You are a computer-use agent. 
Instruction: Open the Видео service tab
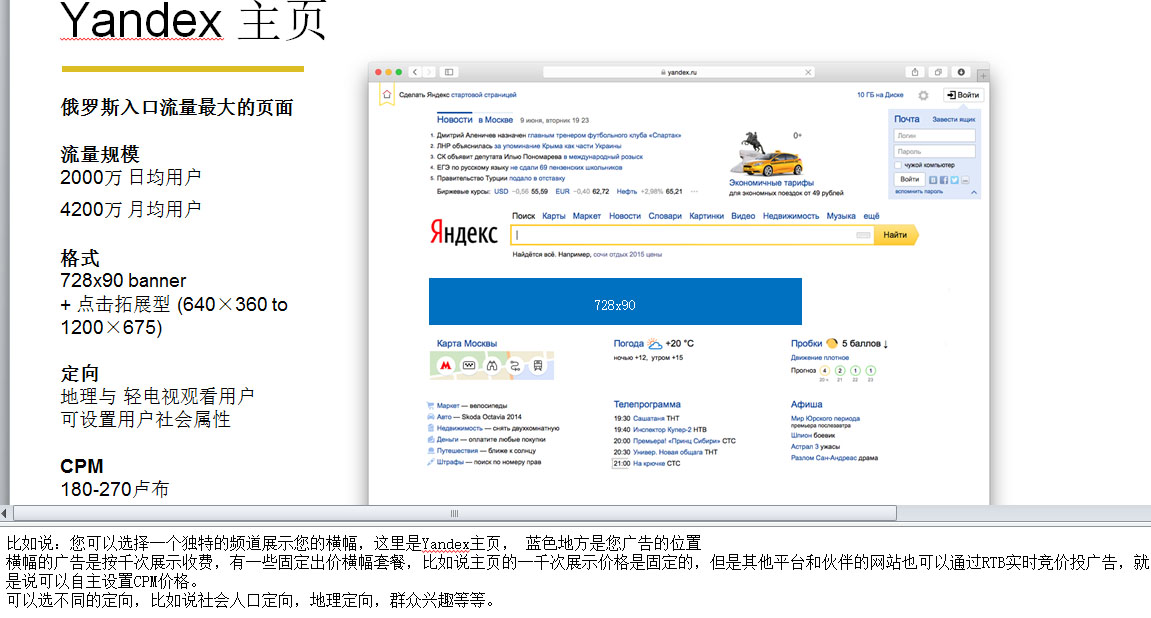point(743,216)
